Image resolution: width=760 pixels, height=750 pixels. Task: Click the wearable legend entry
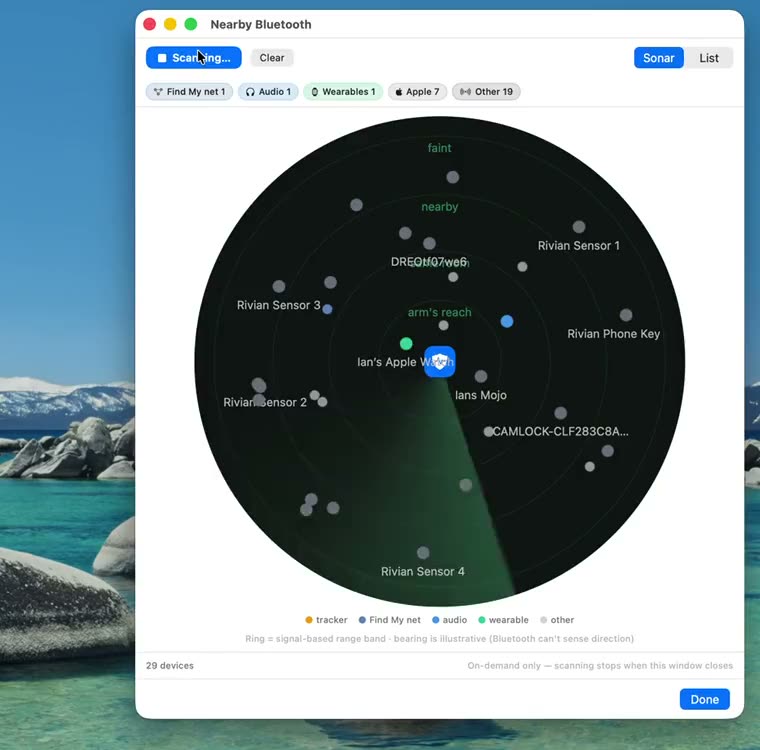[x=503, y=620]
